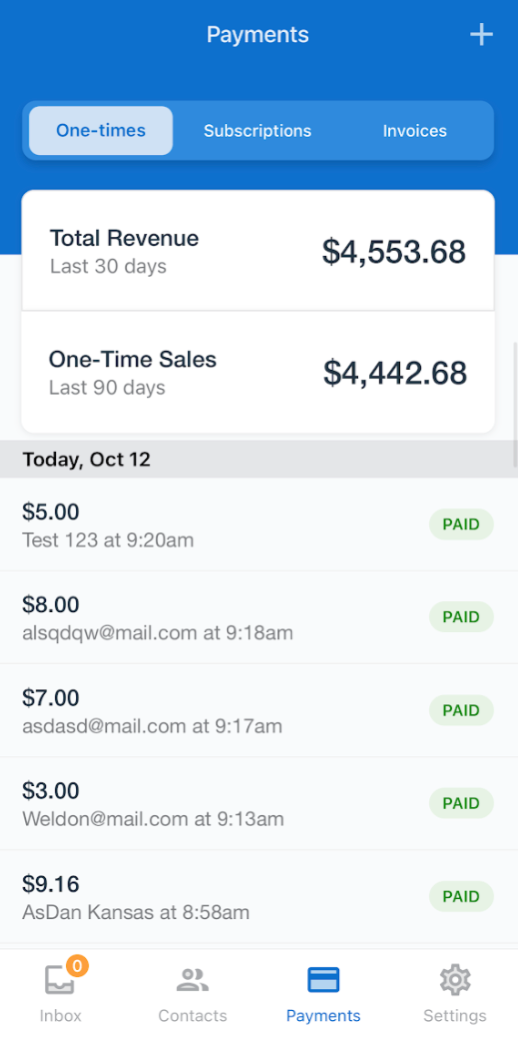Open the $7.00 asdasd@mail.com payment
Viewport: 518px width, 1041px height.
pos(258,710)
